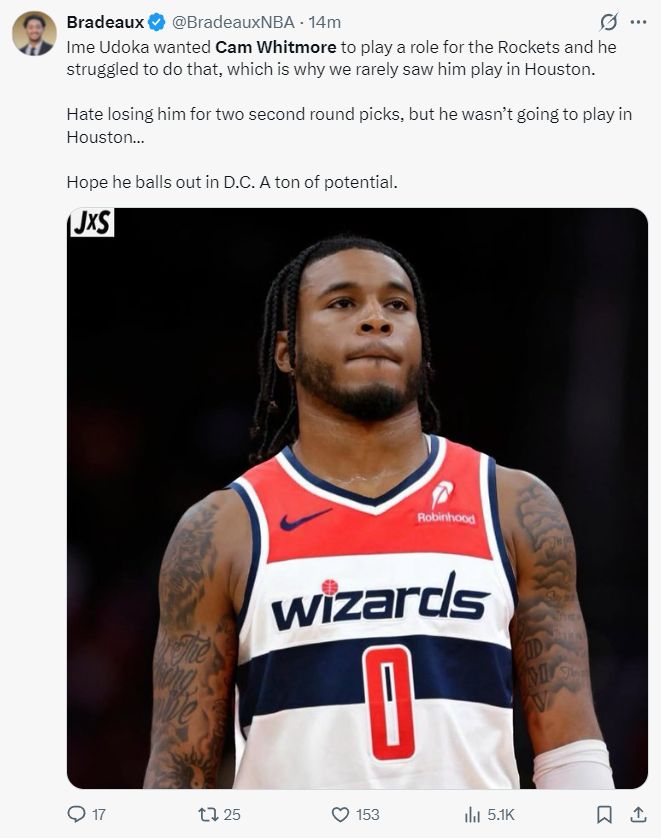Screen dimensions: 661x838
Task: Click the 153 likes count
Action: tap(368, 814)
